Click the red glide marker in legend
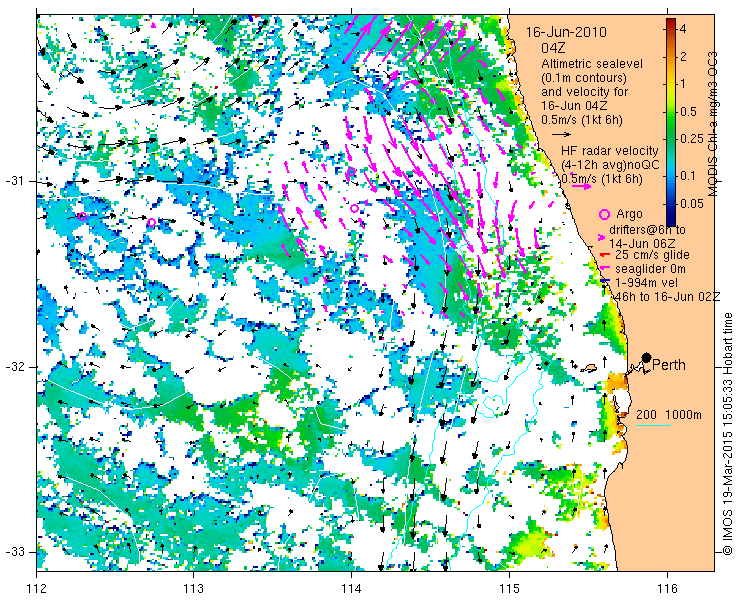 (603, 255)
